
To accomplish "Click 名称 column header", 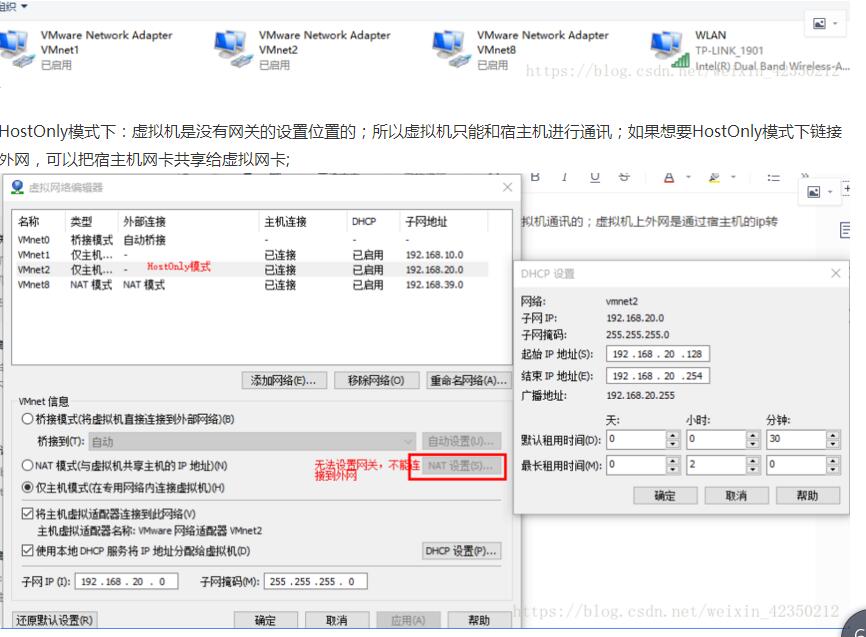I will pos(40,222).
